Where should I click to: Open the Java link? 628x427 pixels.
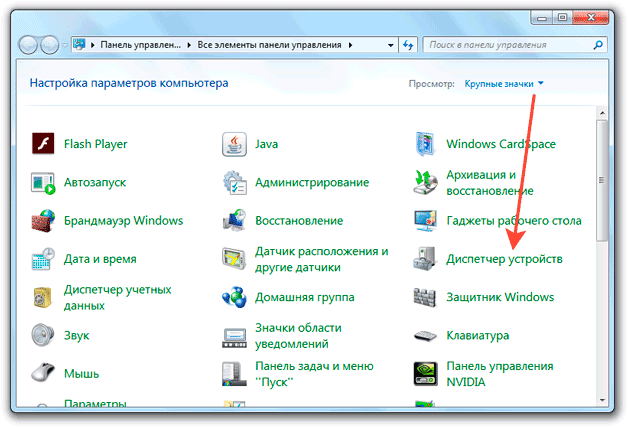[x=267, y=144]
